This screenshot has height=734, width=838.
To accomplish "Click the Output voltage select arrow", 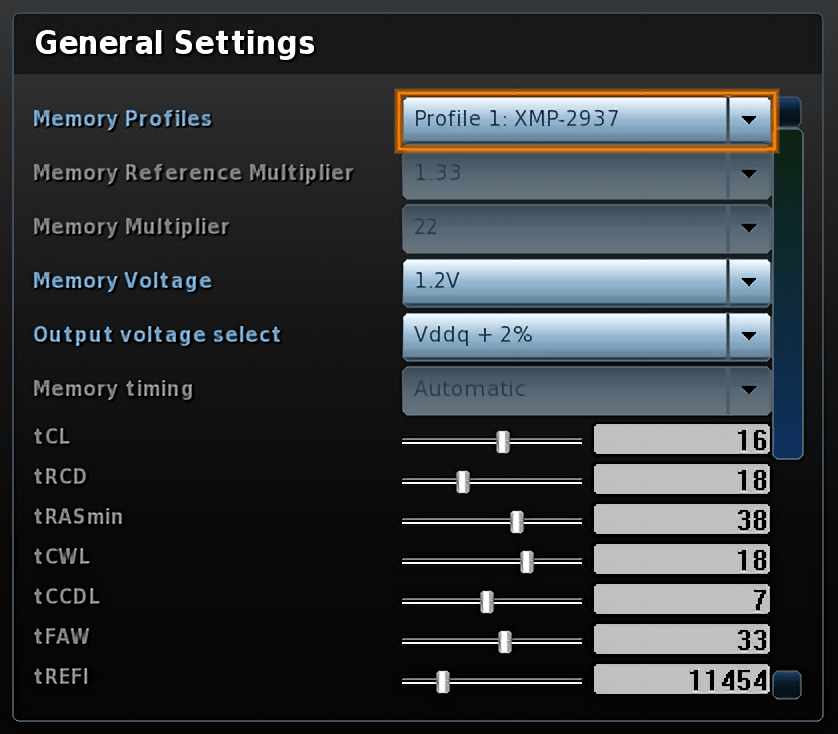I will pyautogui.click(x=749, y=336).
